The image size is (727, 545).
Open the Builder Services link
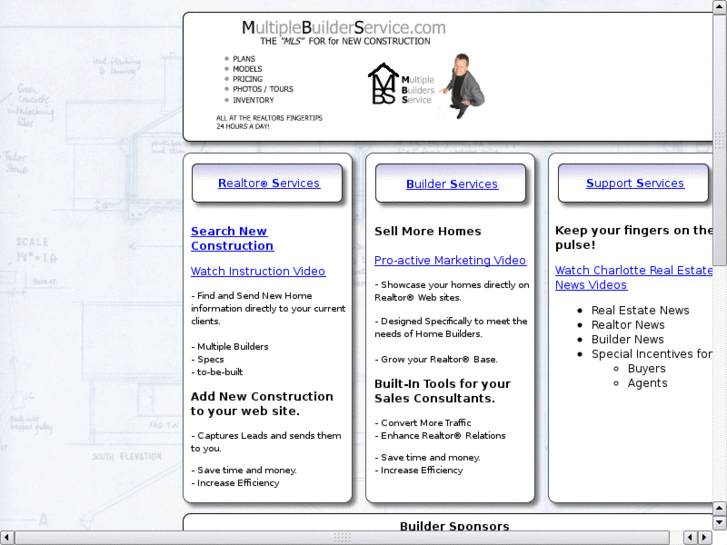(452, 184)
